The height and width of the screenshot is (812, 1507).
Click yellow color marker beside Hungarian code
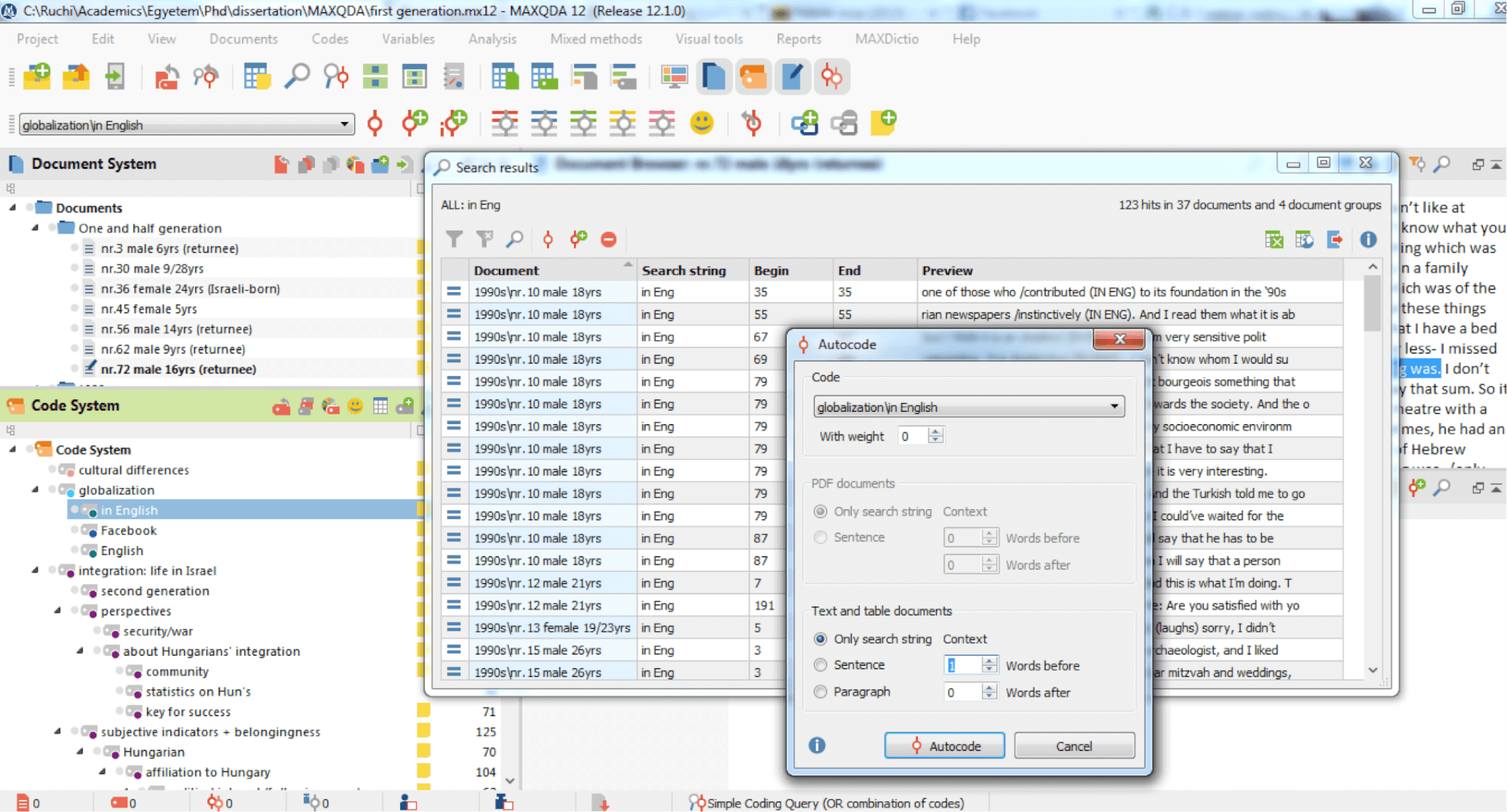[x=423, y=751]
